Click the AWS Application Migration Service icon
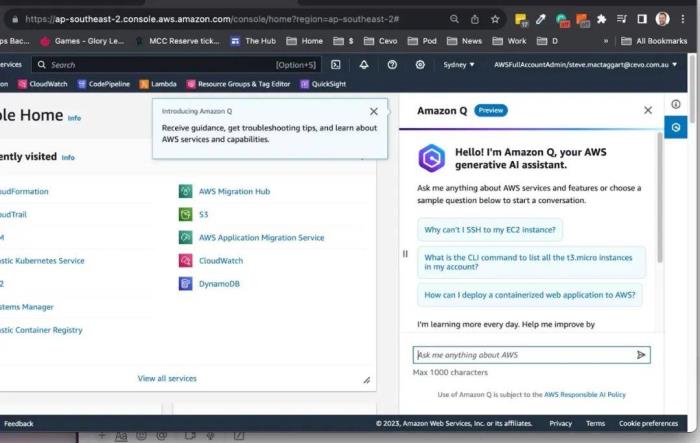Viewport: 700px width, 443px height. point(185,238)
